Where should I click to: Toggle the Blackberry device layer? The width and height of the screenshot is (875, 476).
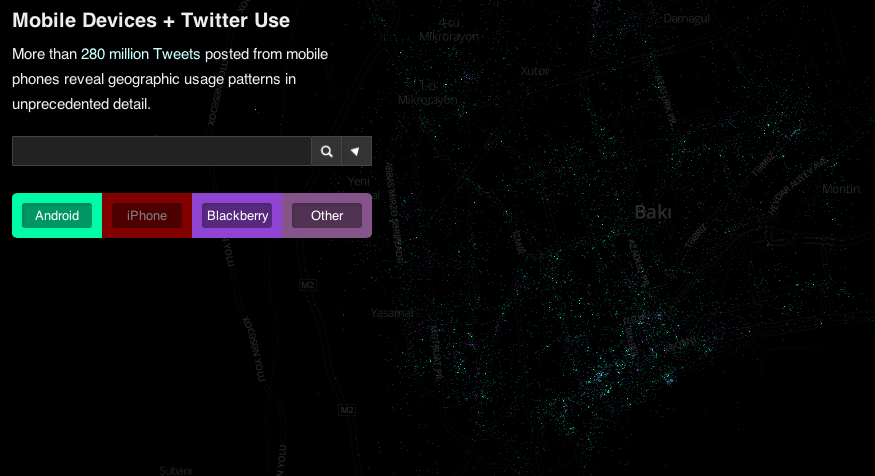point(237,215)
